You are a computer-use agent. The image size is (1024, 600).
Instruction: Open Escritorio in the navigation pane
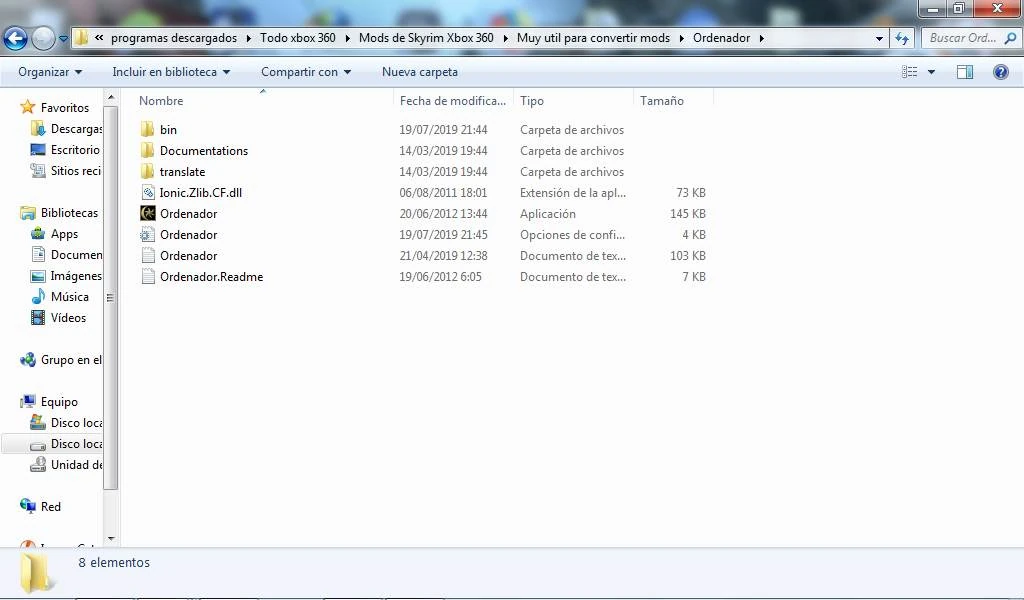pyautogui.click(x=65, y=150)
